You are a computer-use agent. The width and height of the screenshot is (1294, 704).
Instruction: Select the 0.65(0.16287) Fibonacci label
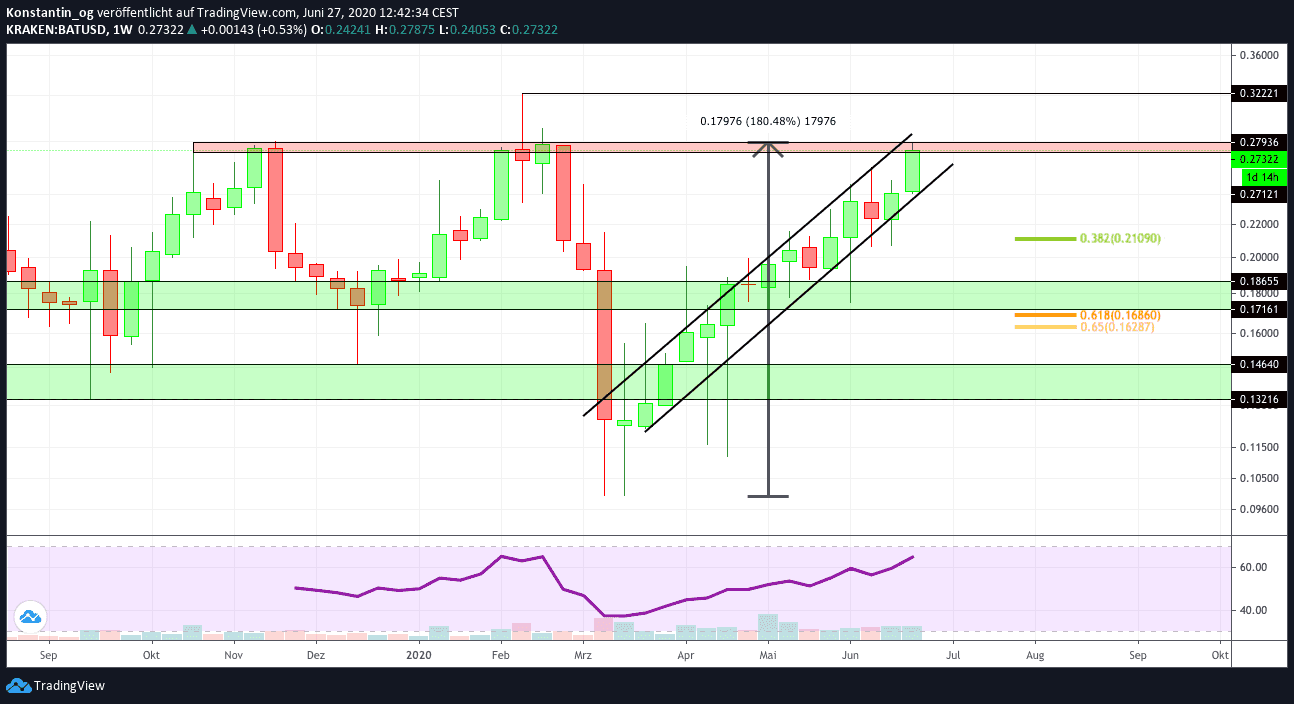pyautogui.click(x=1117, y=327)
